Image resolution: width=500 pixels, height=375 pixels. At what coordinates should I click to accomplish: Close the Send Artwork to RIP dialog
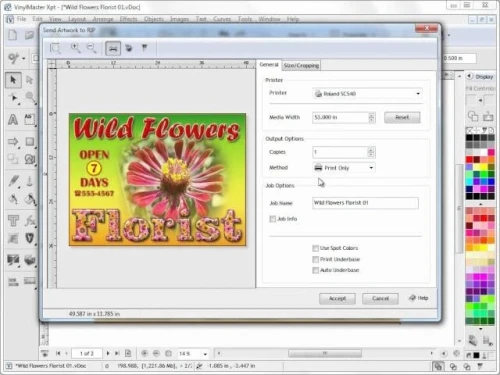(426, 28)
